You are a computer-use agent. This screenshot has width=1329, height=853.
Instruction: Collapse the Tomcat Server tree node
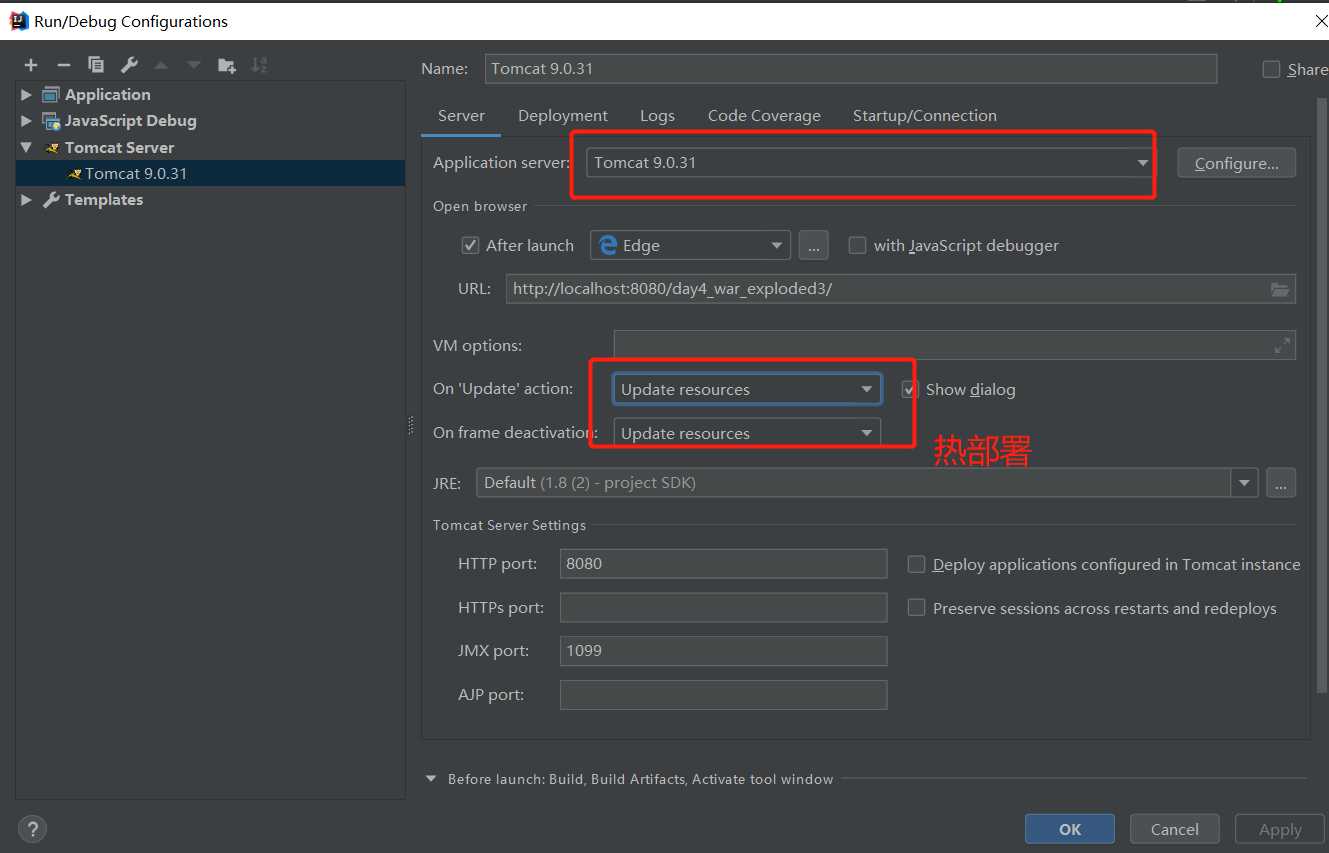(x=26, y=147)
